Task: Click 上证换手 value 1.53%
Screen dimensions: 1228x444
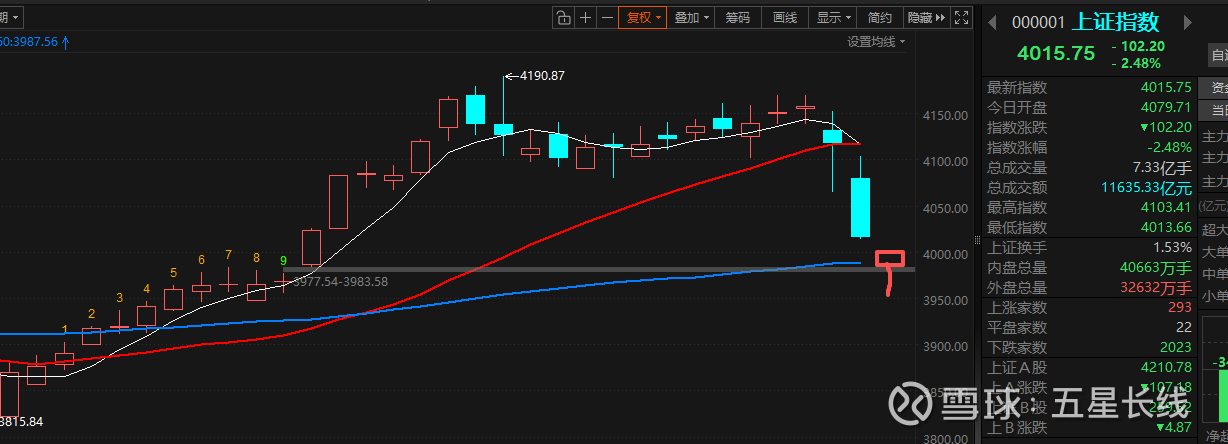Action: [x=1172, y=247]
